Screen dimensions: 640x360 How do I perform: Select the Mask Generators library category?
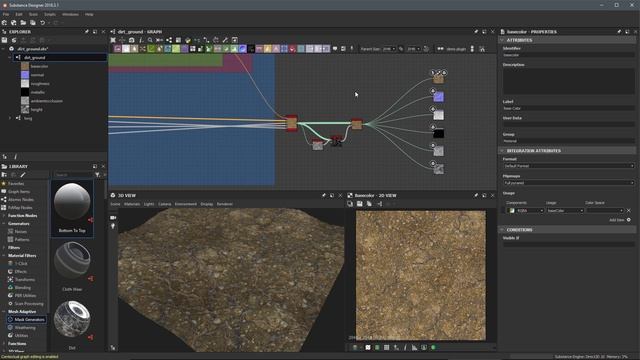26,320
